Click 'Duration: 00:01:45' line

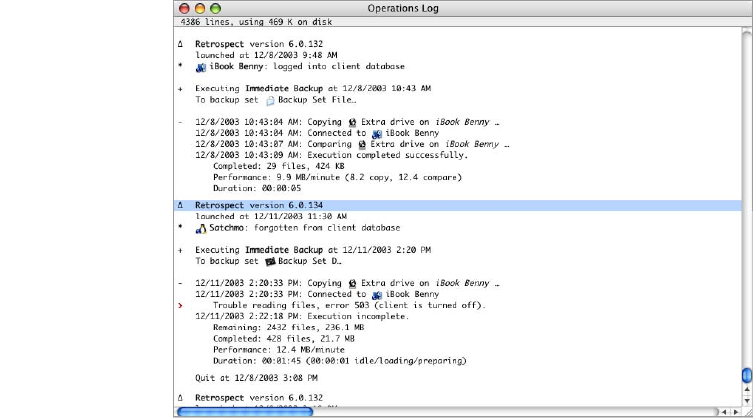[340, 361]
